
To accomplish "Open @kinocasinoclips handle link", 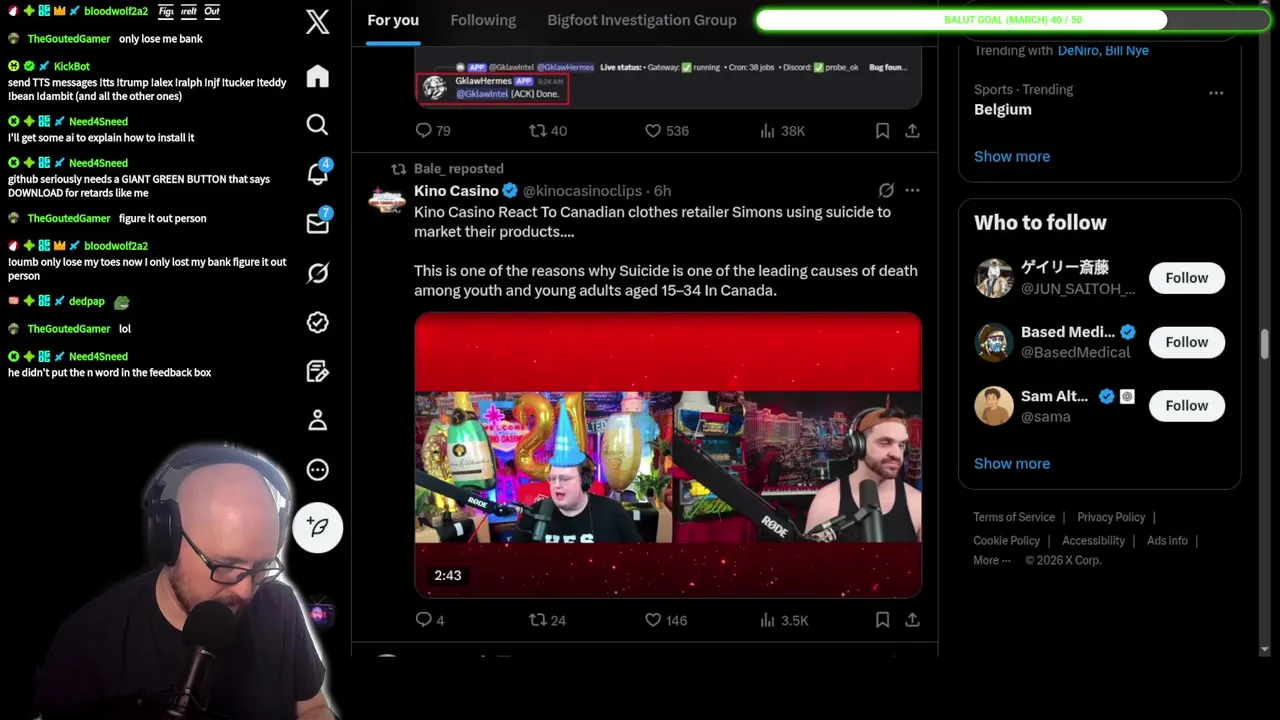I will (582, 190).
